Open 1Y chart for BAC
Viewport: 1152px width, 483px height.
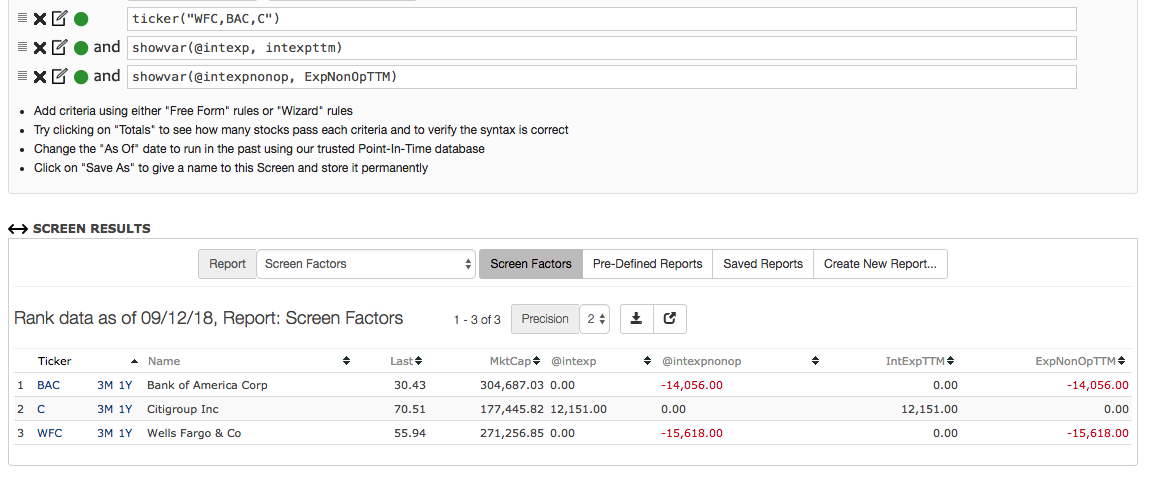126,385
